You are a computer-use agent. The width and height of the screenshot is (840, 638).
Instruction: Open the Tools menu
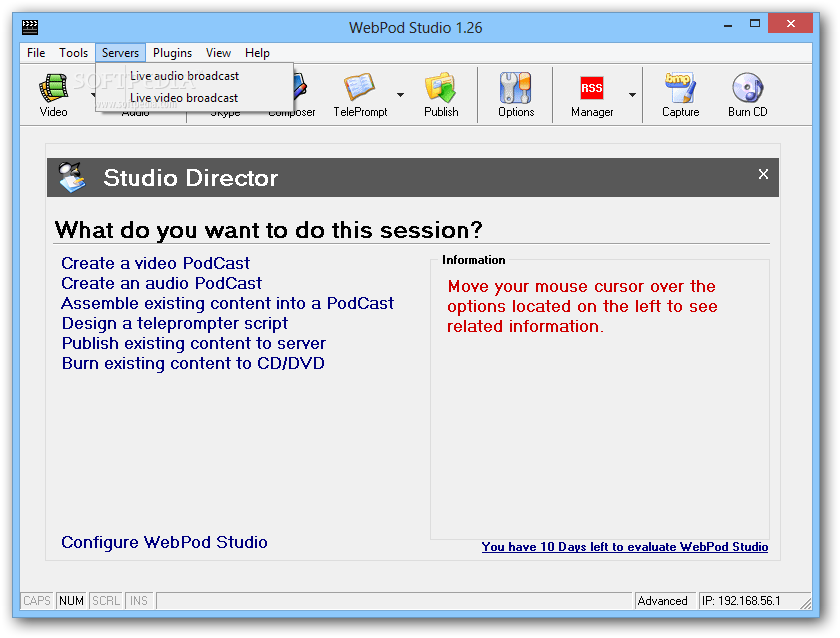(x=73, y=53)
